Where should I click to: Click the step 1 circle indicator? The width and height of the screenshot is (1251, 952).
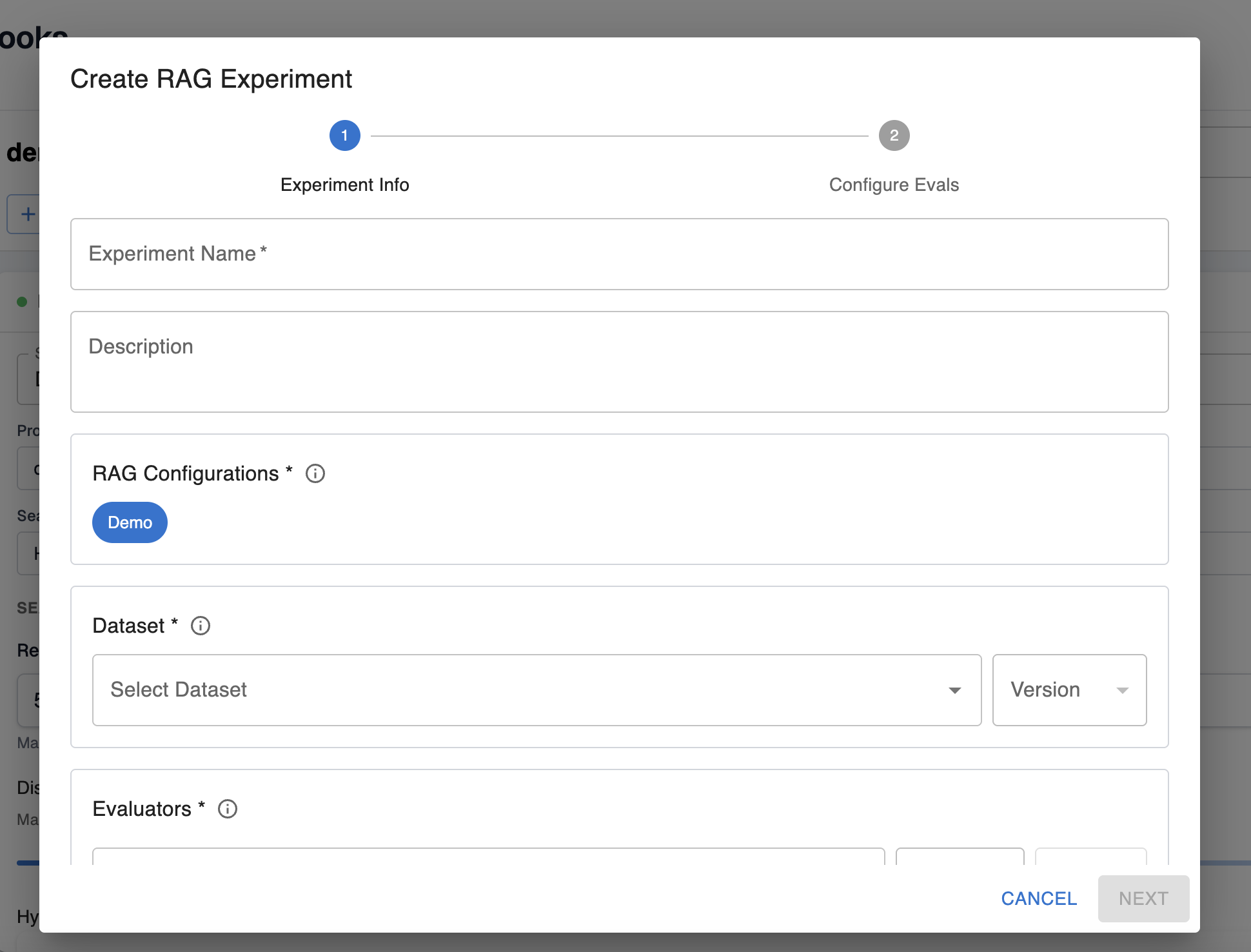tap(345, 135)
